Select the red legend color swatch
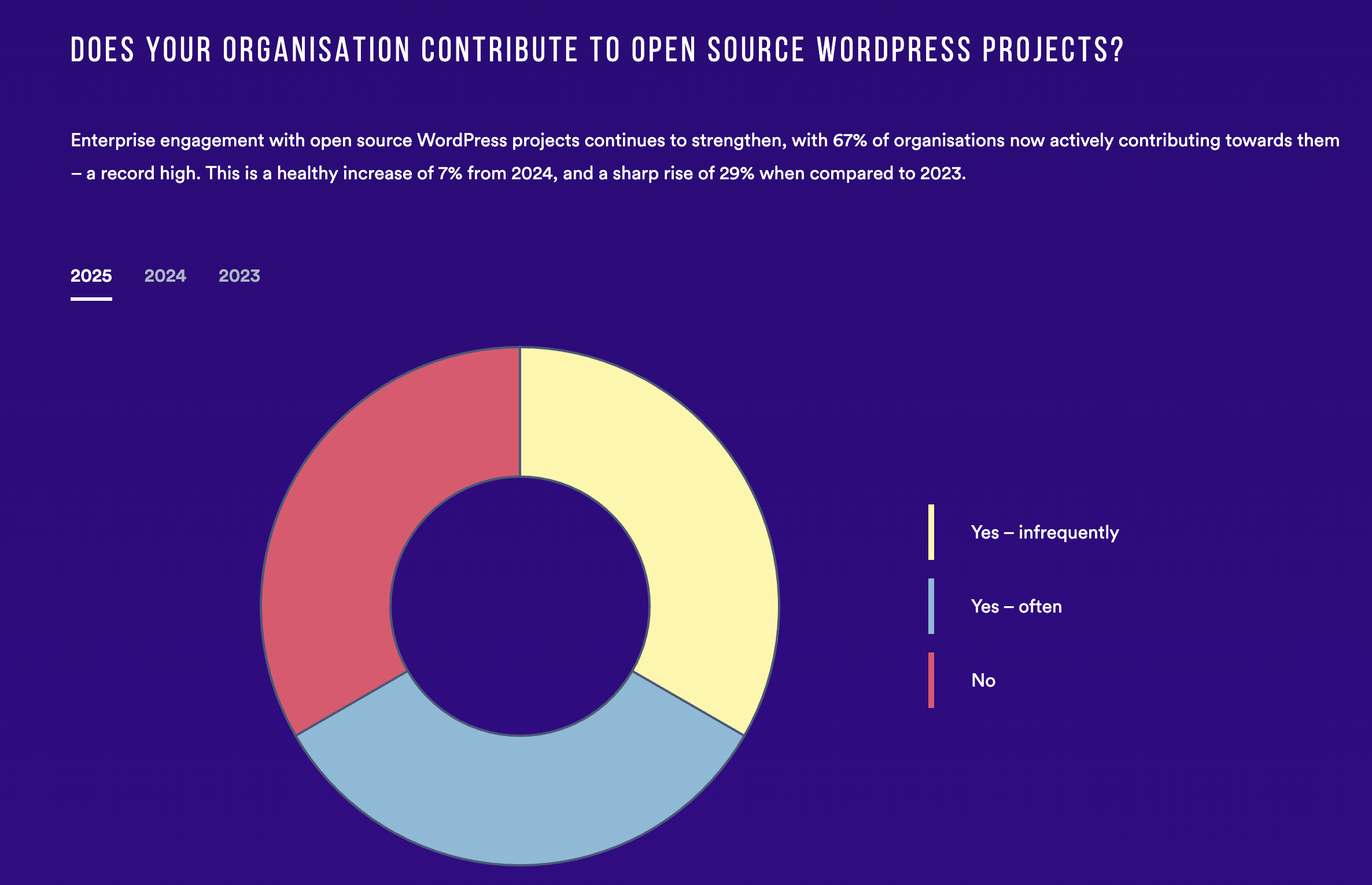Viewport: 1372px width, 885px height. tap(932, 680)
